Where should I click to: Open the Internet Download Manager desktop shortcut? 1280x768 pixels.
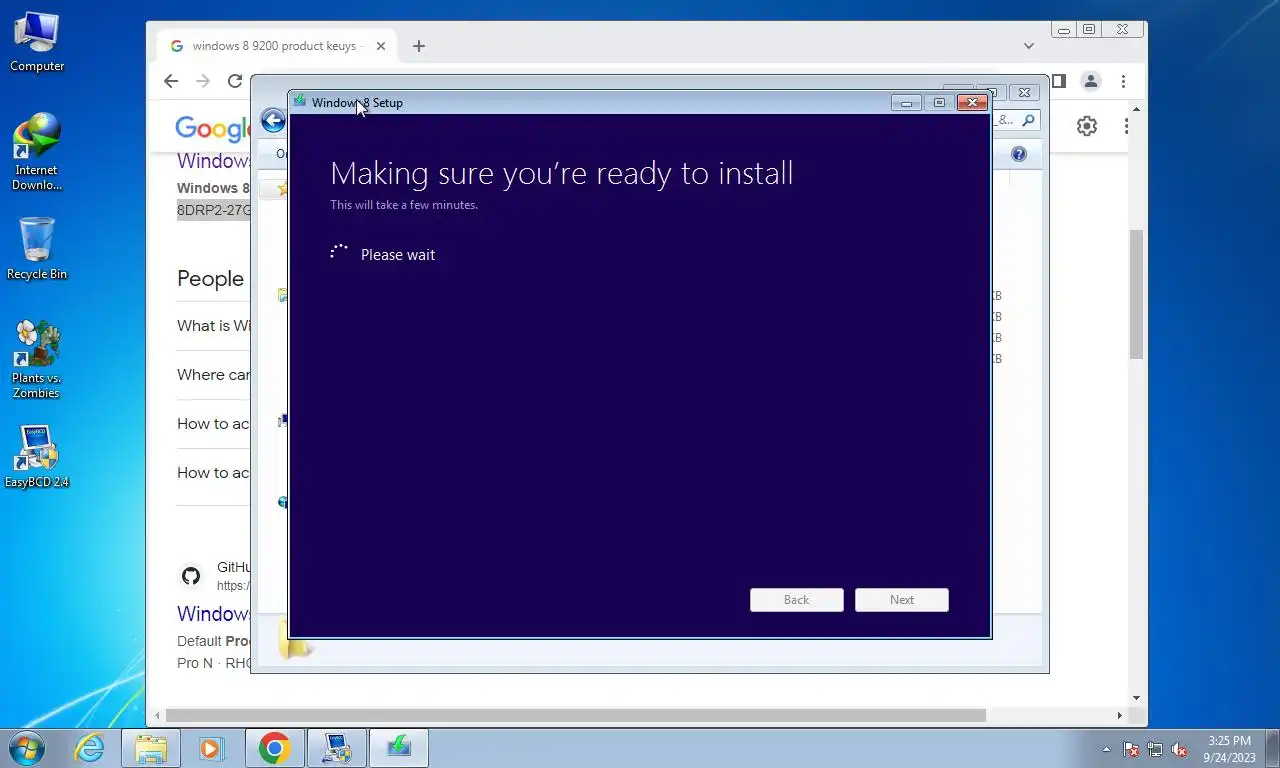(x=37, y=152)
